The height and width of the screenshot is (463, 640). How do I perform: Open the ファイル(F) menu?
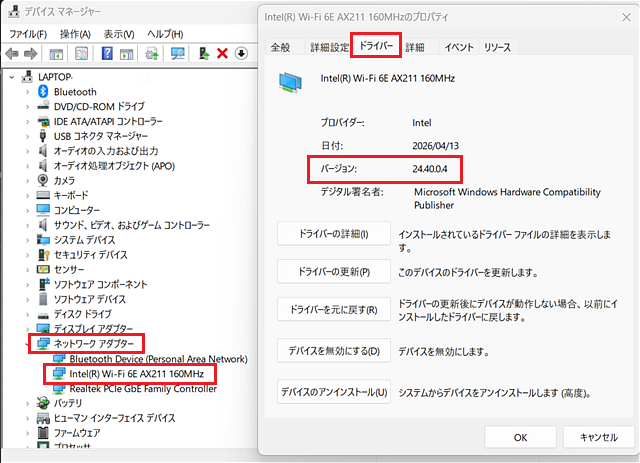tap(28, 34)
